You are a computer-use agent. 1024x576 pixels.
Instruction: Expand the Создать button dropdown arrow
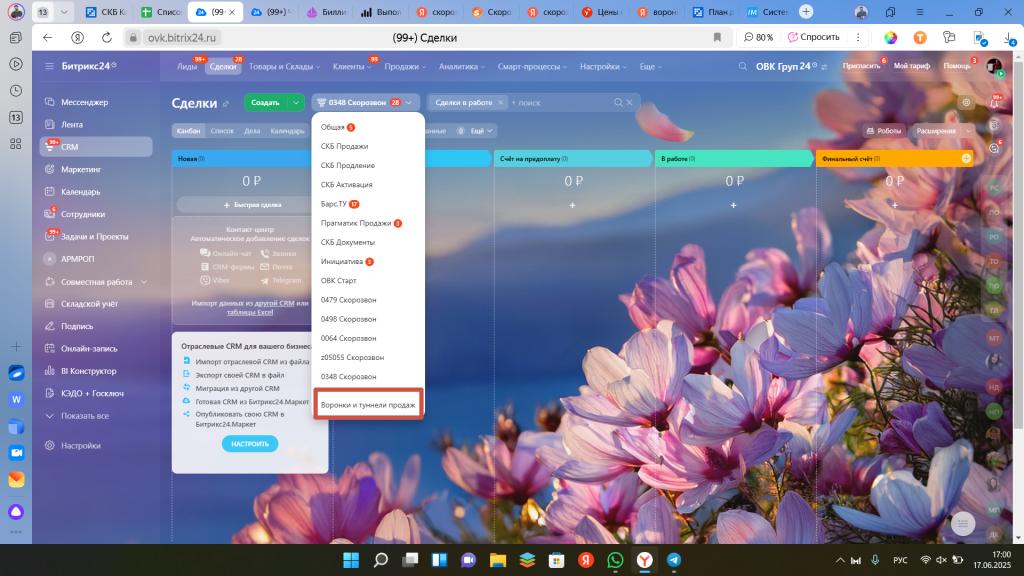tap(296, 103)
